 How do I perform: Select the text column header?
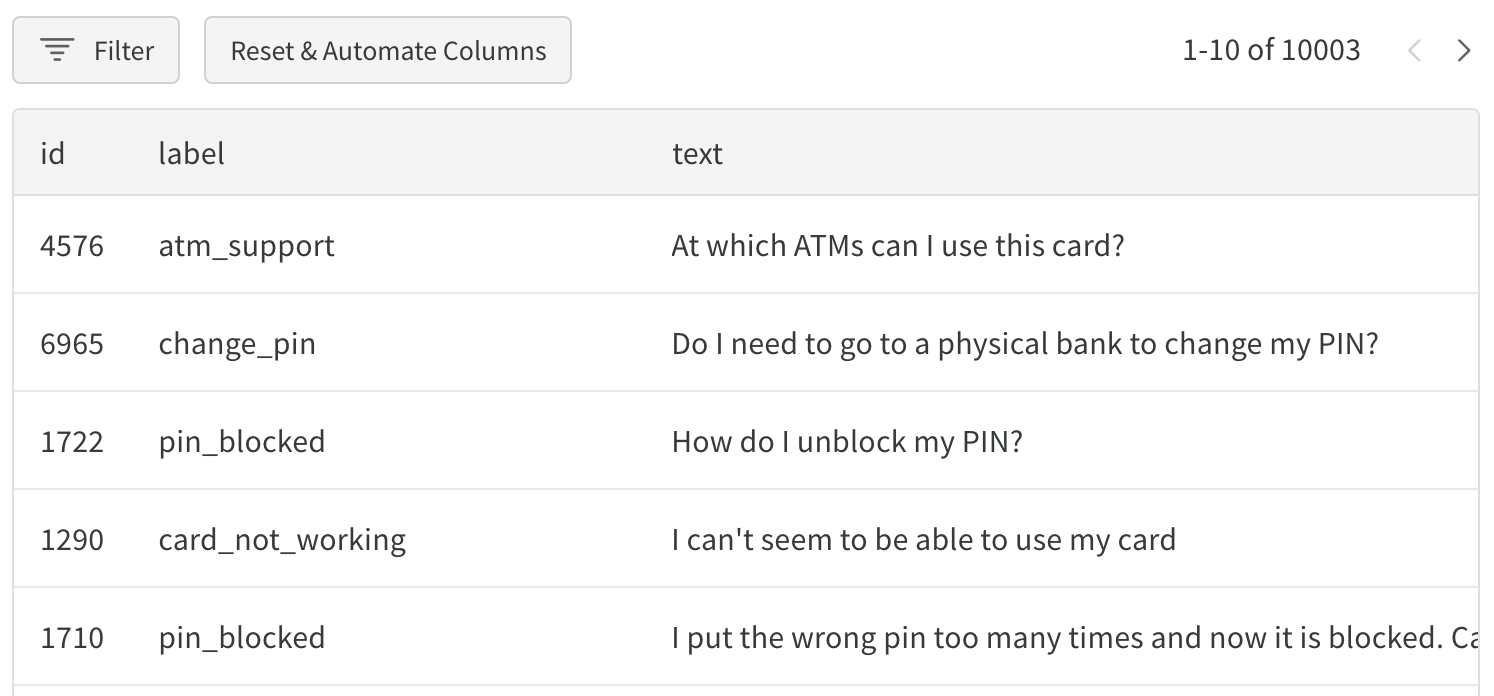697,154
